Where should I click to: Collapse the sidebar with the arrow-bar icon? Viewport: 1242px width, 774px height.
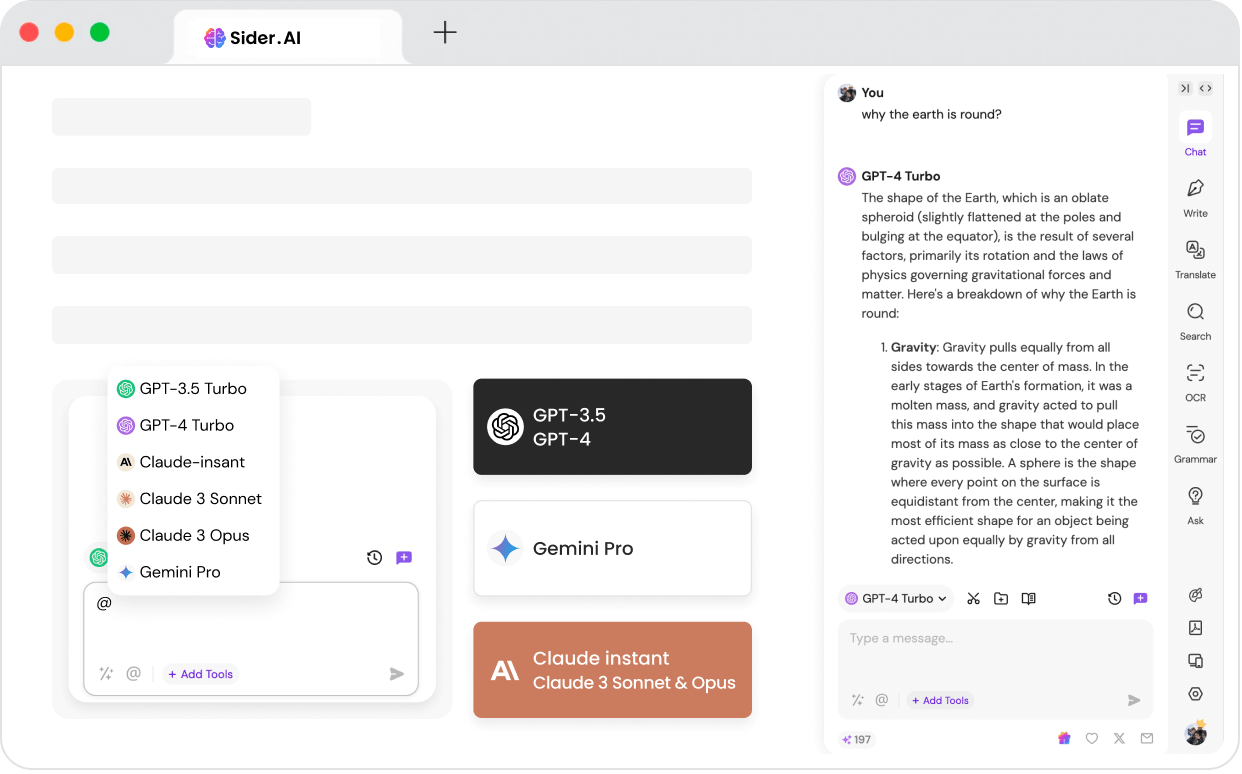(1185, 88)
